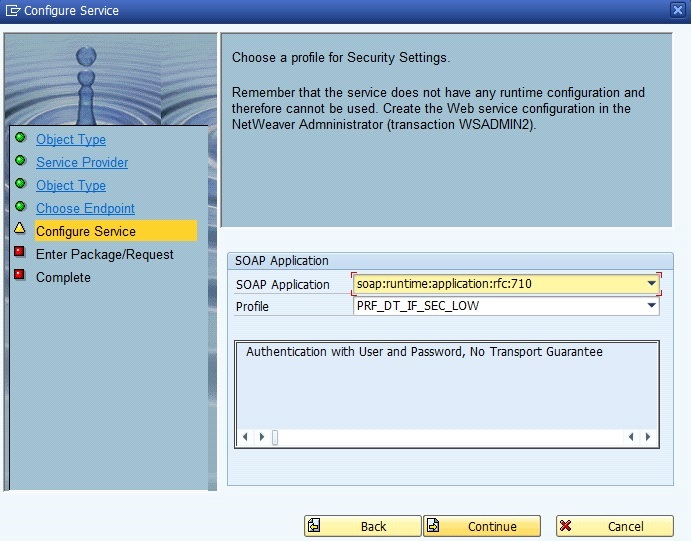Click the Configure Service title bar icon
692x541 pixels.
pyautogui.click(x=12, y=11)
